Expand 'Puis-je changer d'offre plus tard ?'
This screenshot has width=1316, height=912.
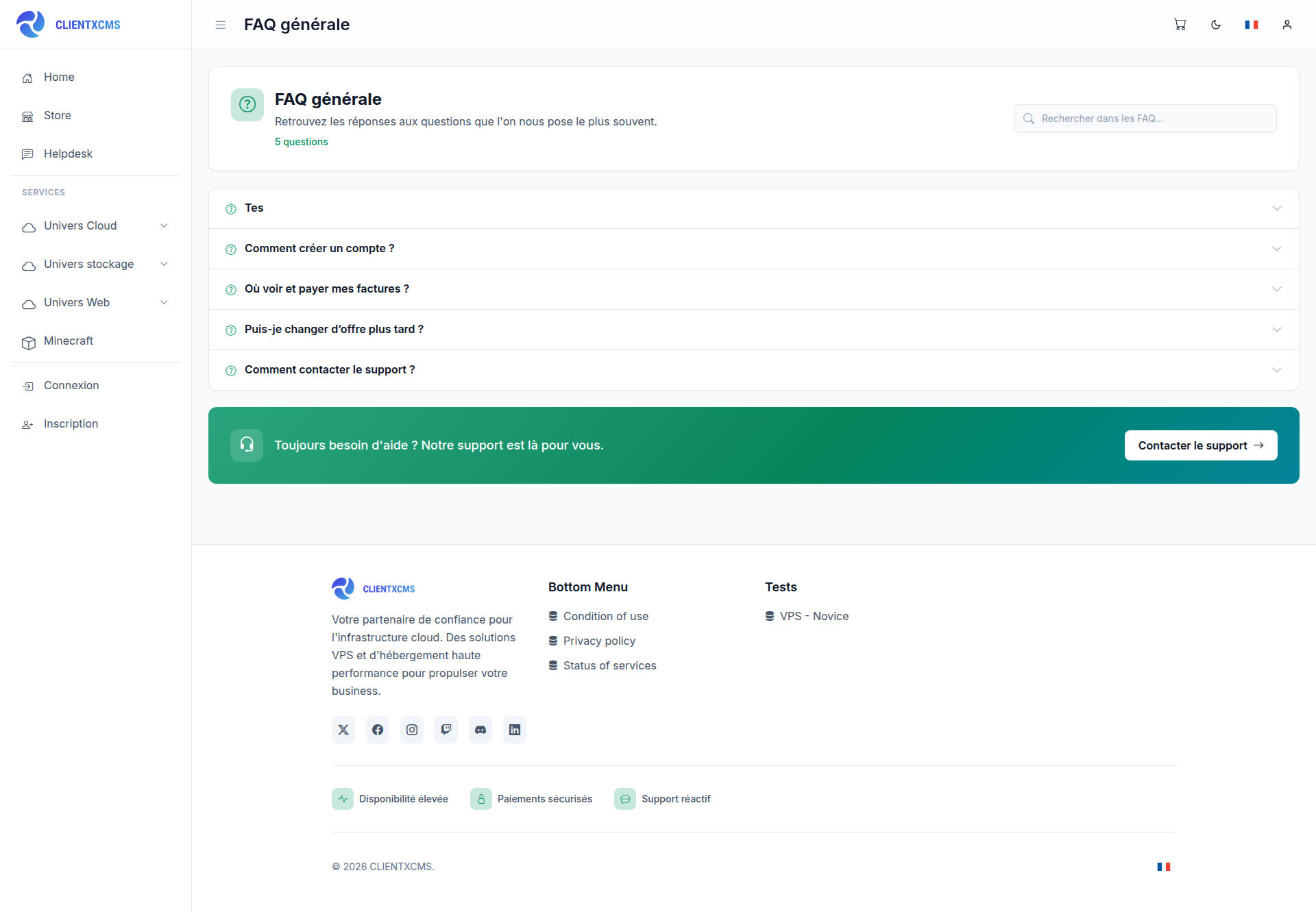pyautogui.click(x=754, y=330)
